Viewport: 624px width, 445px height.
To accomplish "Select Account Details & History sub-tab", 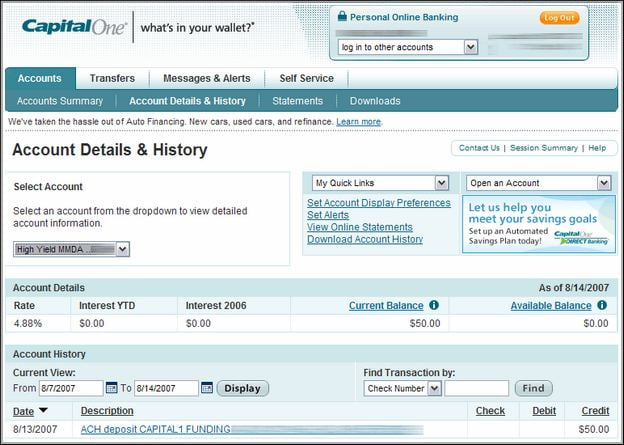I will click(x=187, y=101).
